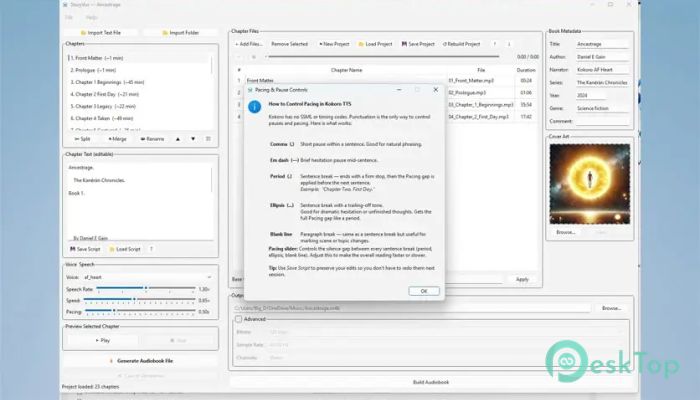Click OK in Pacing & Pause Controls dialog
700x400 pixels.
coord(424,291)
